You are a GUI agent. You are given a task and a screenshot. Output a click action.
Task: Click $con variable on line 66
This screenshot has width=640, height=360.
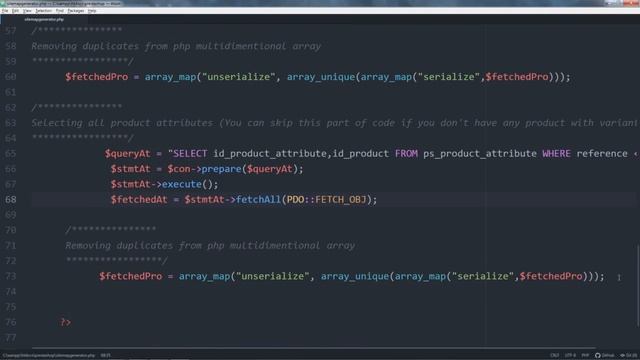pos(179,169)
